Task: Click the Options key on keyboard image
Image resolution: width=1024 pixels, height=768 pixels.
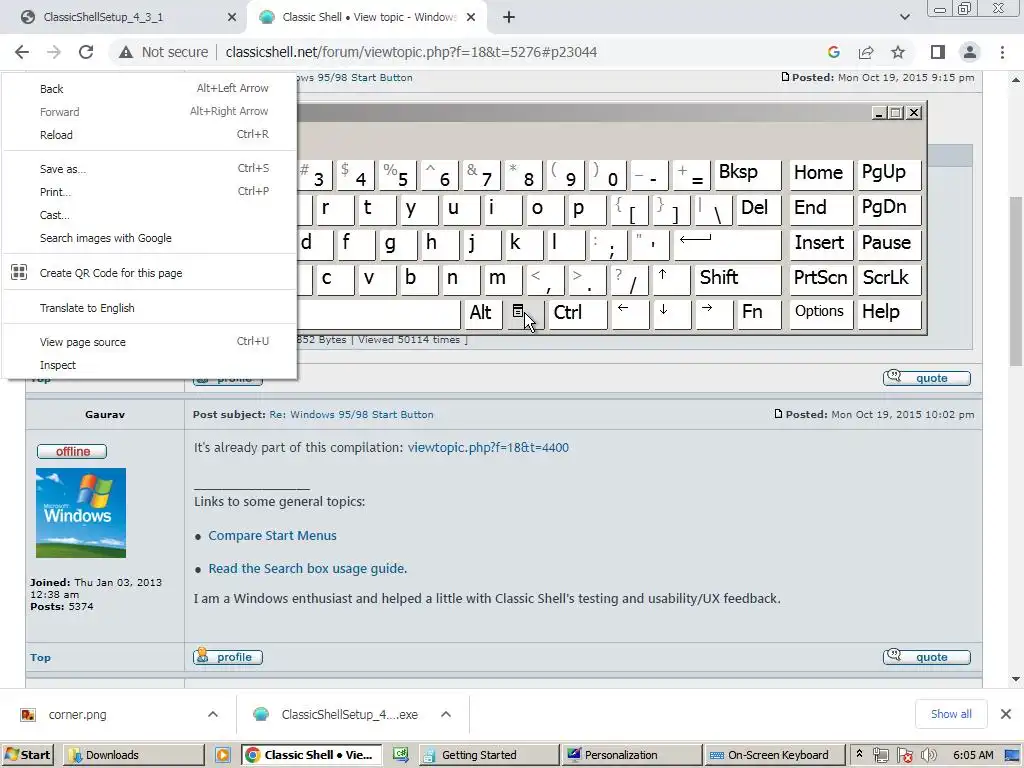Action: (820, 313)
